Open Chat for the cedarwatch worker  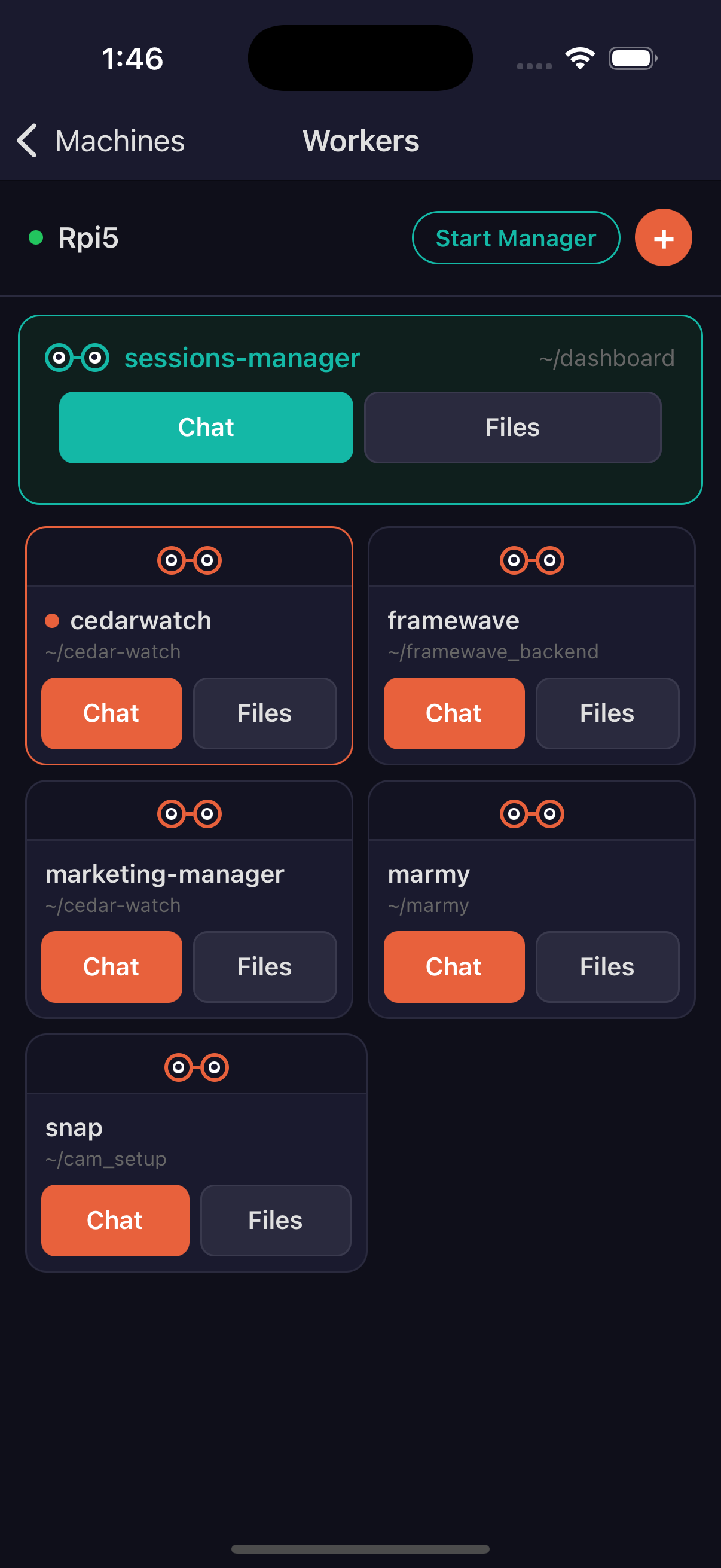111,713
